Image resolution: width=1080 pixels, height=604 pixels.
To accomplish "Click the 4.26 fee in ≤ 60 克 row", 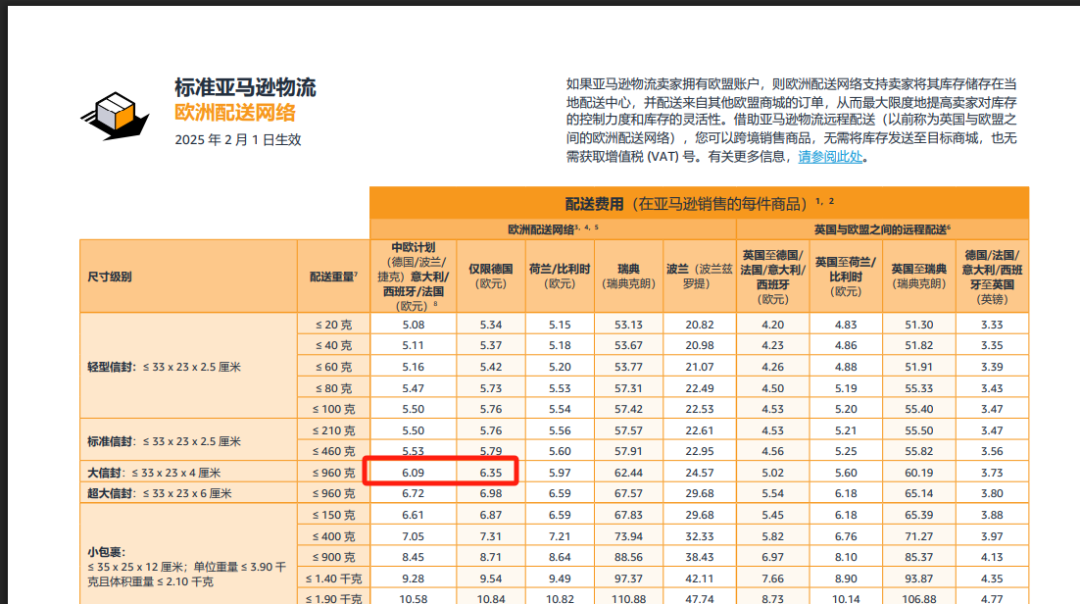I will [x=772, y=367].
